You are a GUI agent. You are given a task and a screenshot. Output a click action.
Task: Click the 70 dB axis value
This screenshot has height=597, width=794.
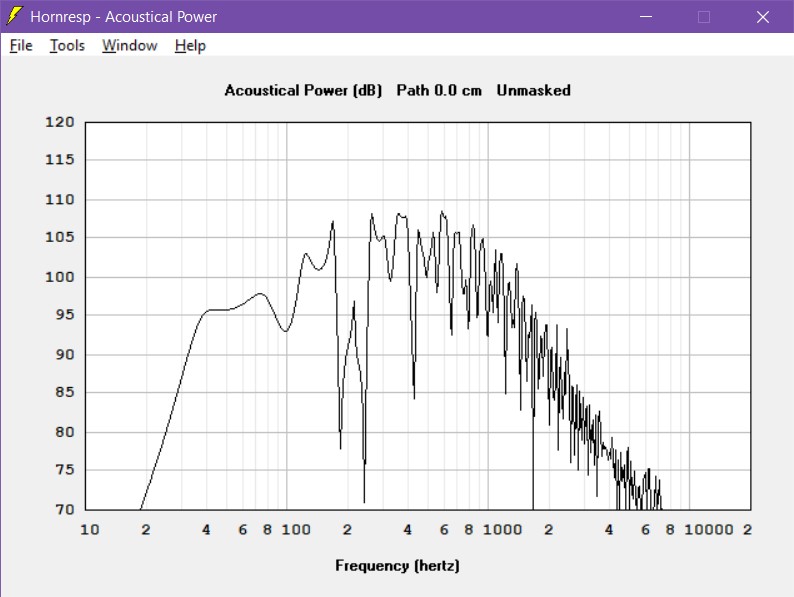coord(65,509)
